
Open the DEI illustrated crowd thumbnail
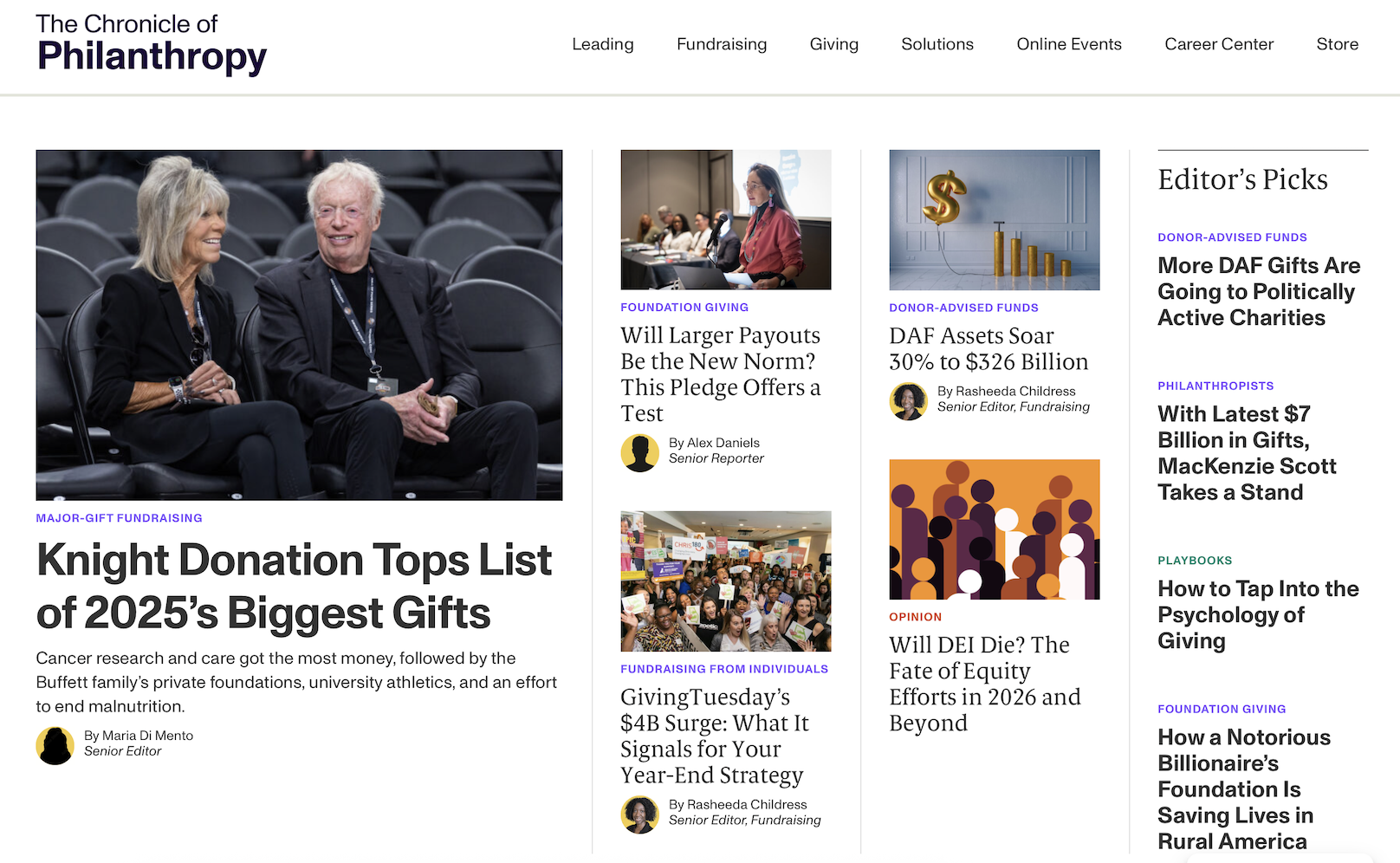point(995,529)
